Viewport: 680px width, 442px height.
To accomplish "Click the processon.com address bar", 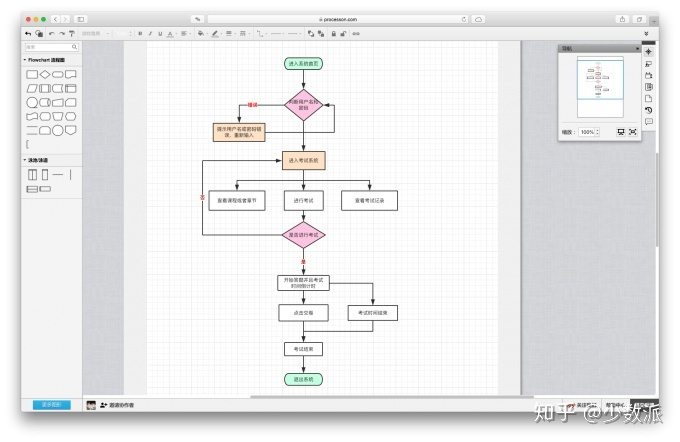I will point(337,19).
